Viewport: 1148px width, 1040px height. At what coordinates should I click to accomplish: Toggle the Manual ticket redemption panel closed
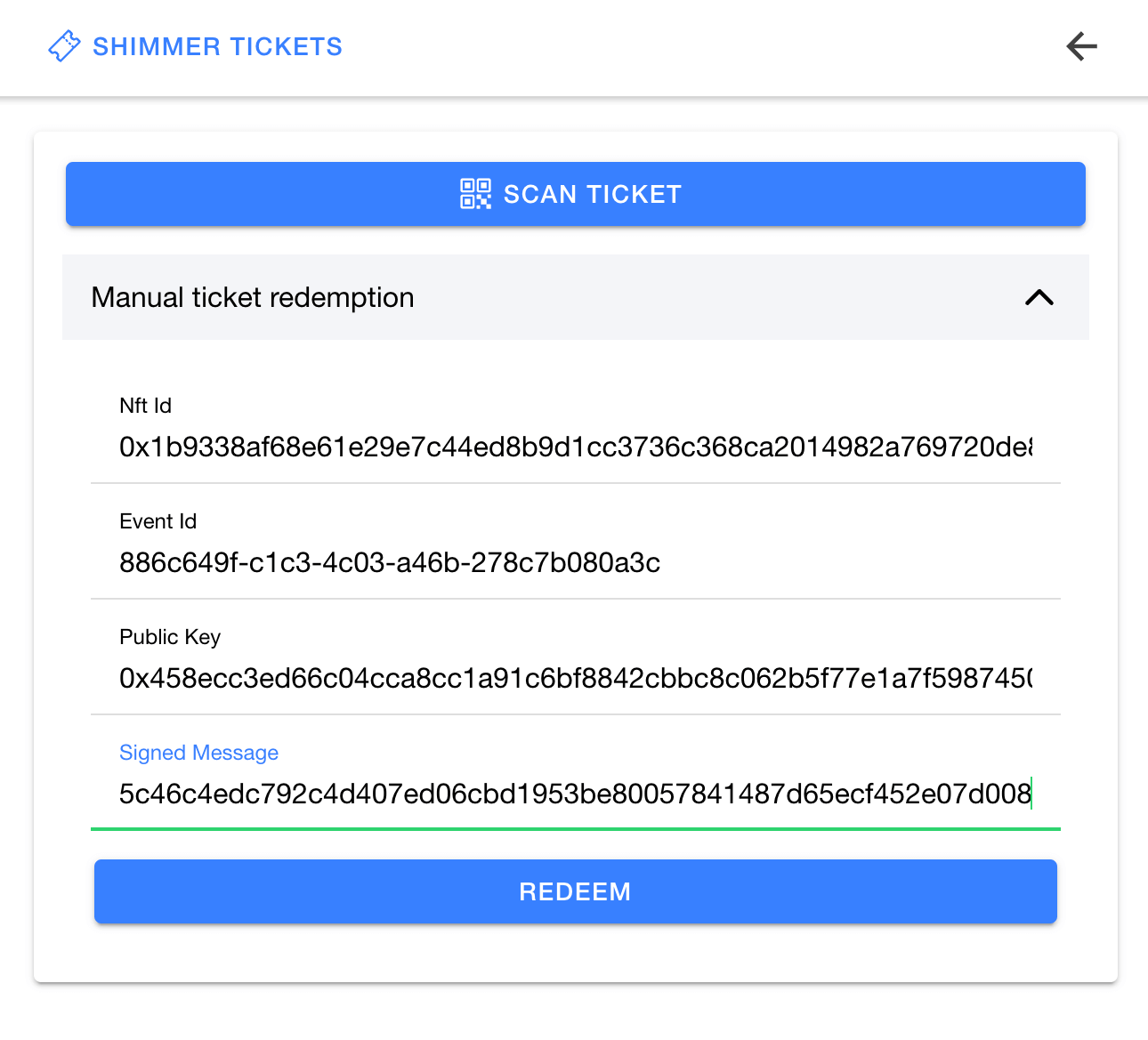(575, 298)
